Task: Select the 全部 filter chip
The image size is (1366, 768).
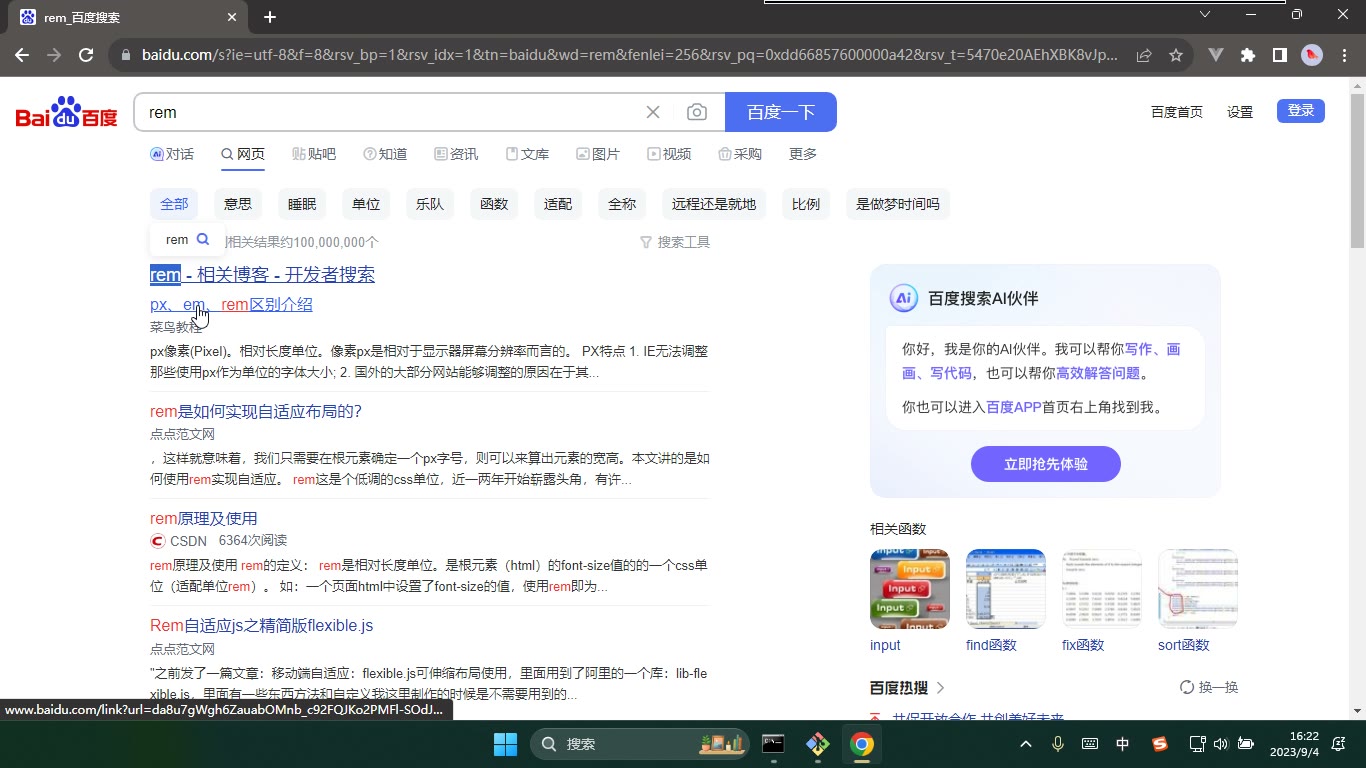Action: click(174, 204)
